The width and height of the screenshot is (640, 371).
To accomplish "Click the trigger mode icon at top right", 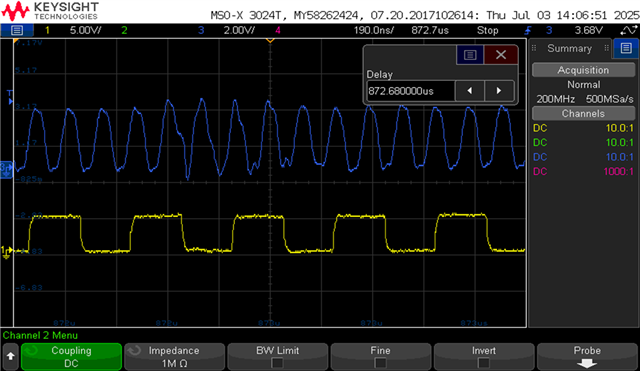I will pos(629,30).
